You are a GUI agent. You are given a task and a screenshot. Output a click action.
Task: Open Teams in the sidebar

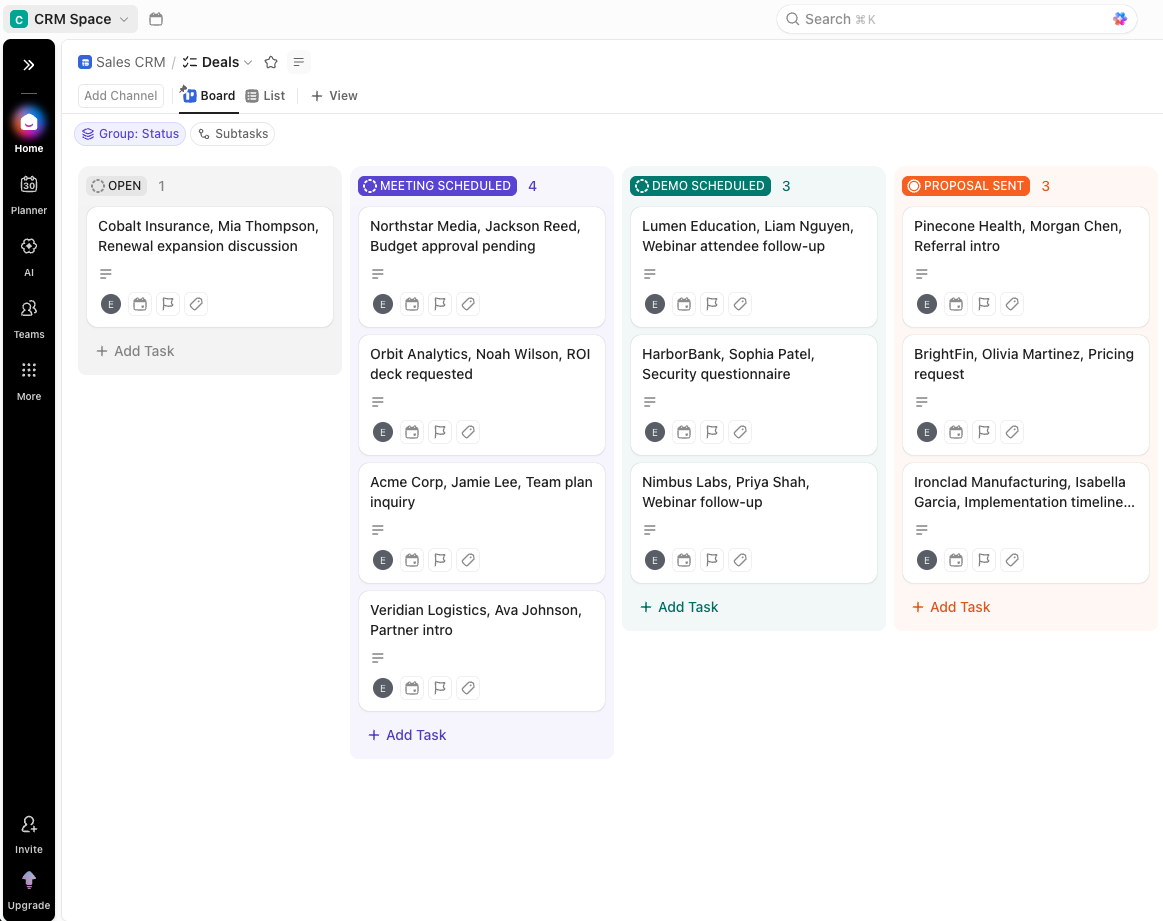click(x=28, y=319)
